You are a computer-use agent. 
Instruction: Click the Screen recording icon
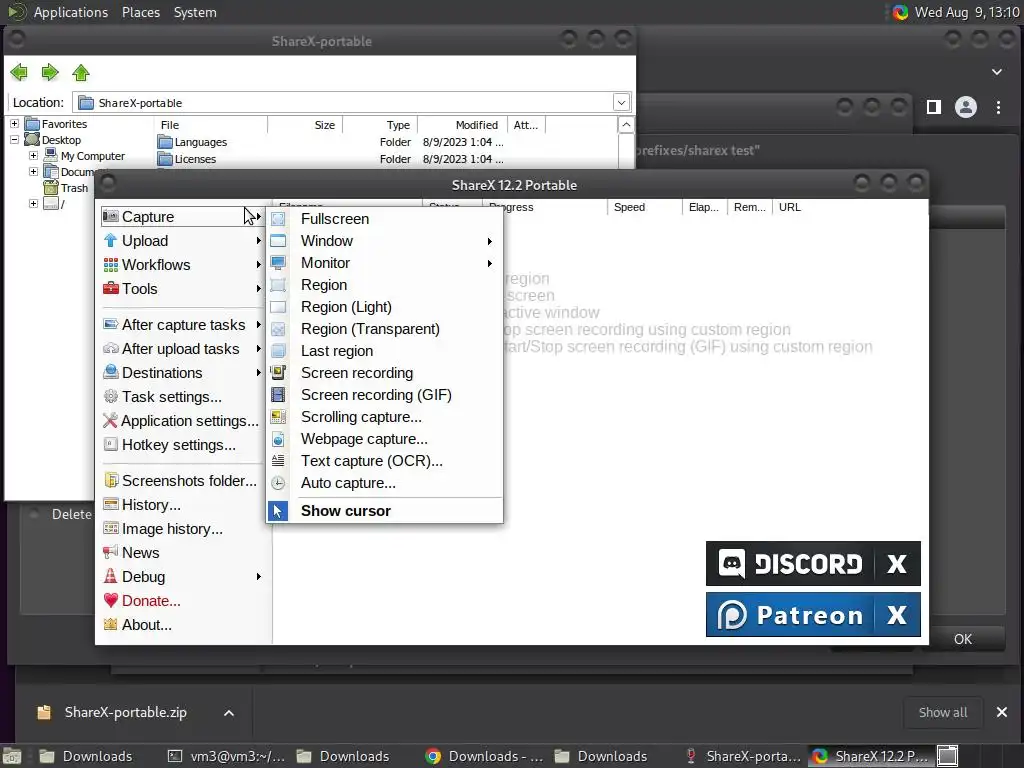point(278,373)
